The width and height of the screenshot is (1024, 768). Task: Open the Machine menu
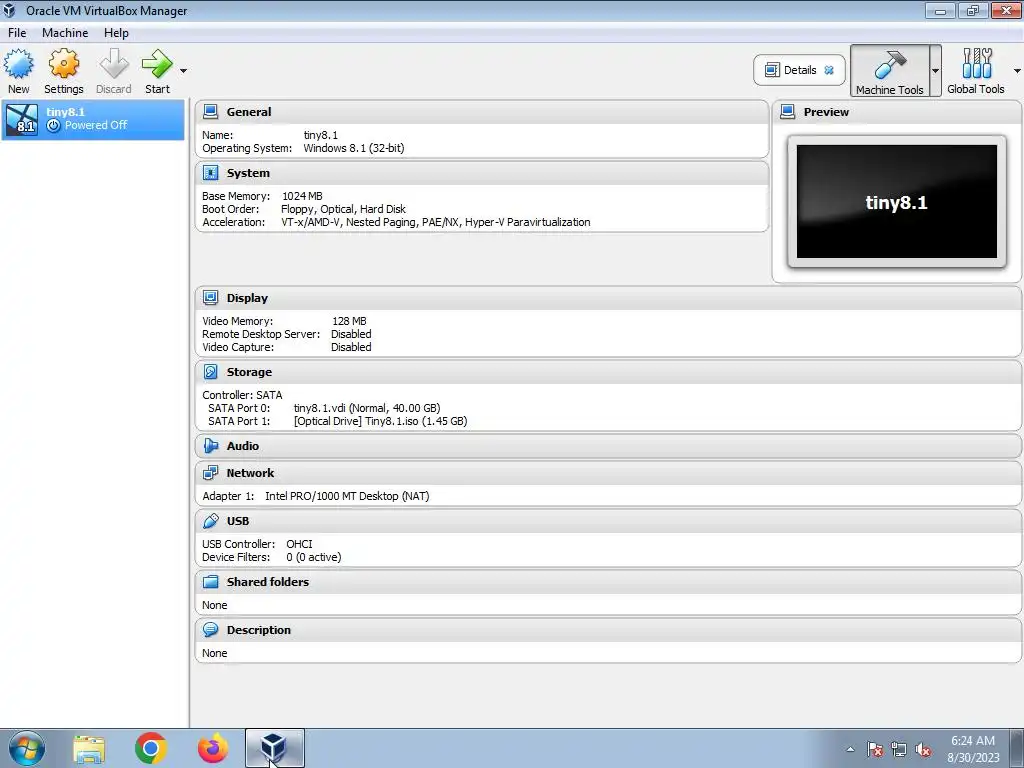[x=65, y=33]
